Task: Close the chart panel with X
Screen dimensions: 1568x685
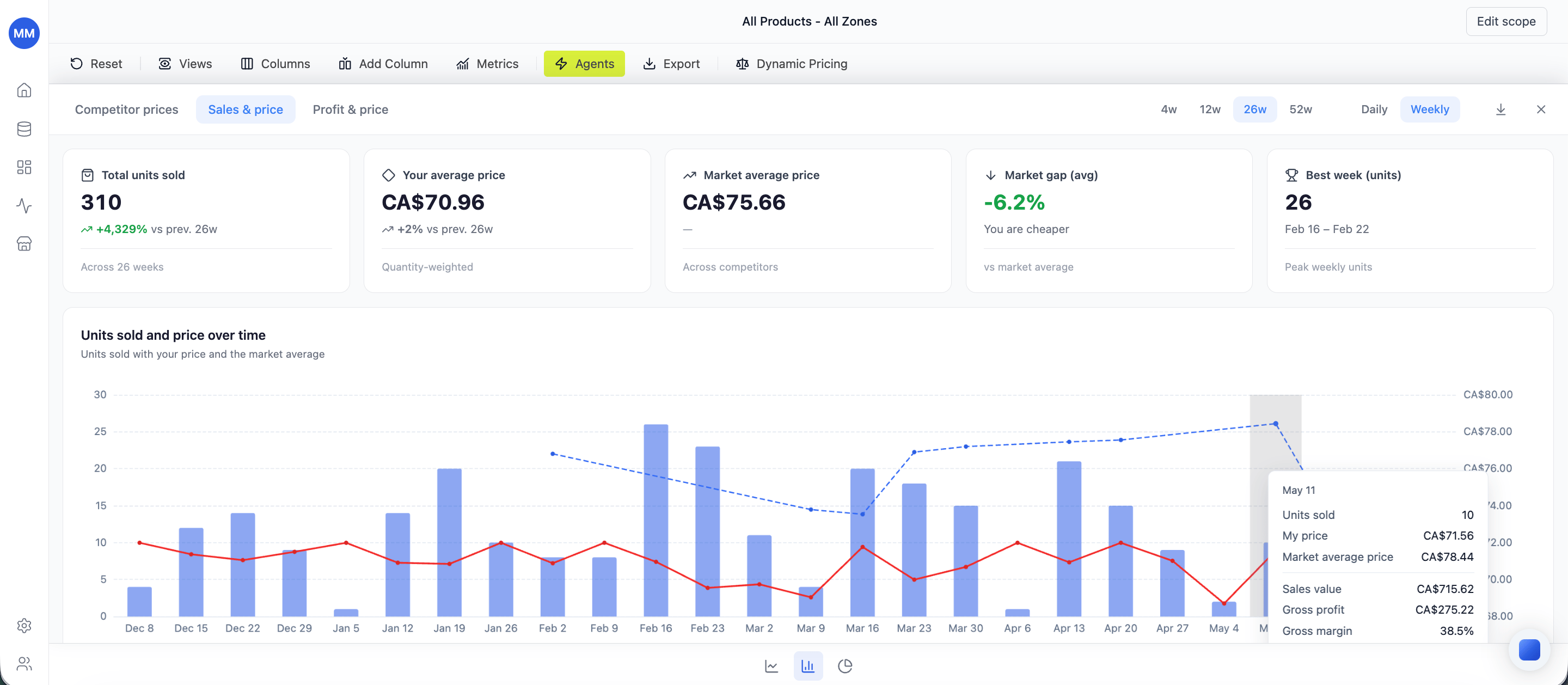Action: [1541, 109]
